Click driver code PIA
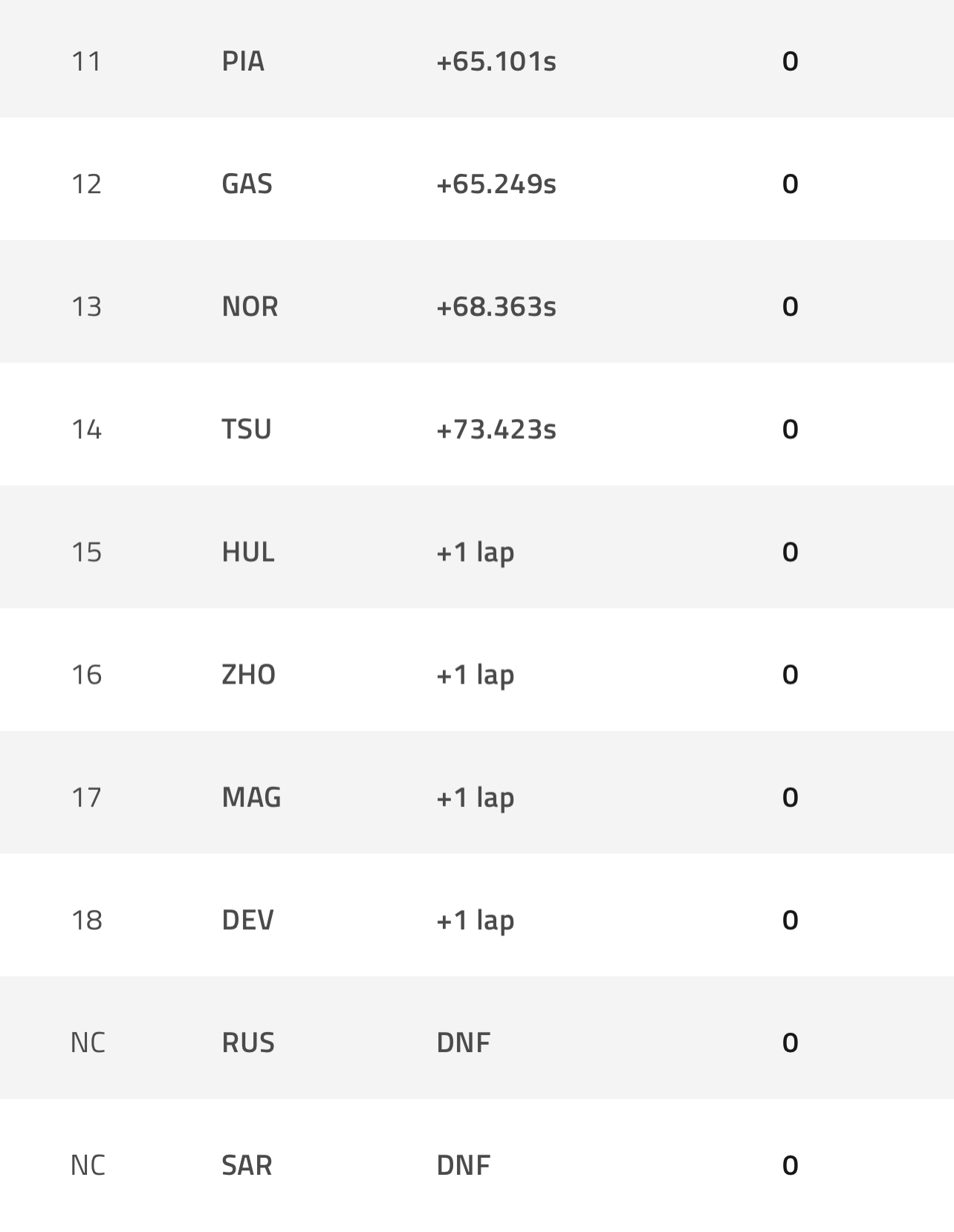 [x=243, y=61]
